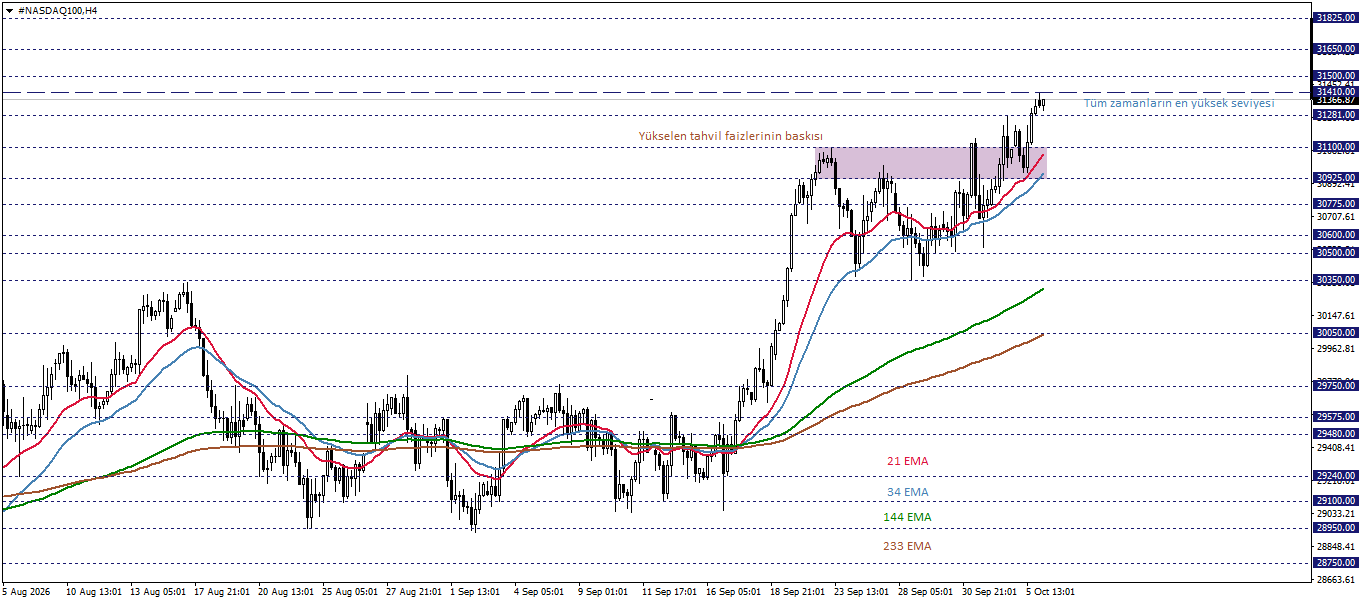Click the 31281.00 price level label
Screen dimensions: 1362x603
1335,115
